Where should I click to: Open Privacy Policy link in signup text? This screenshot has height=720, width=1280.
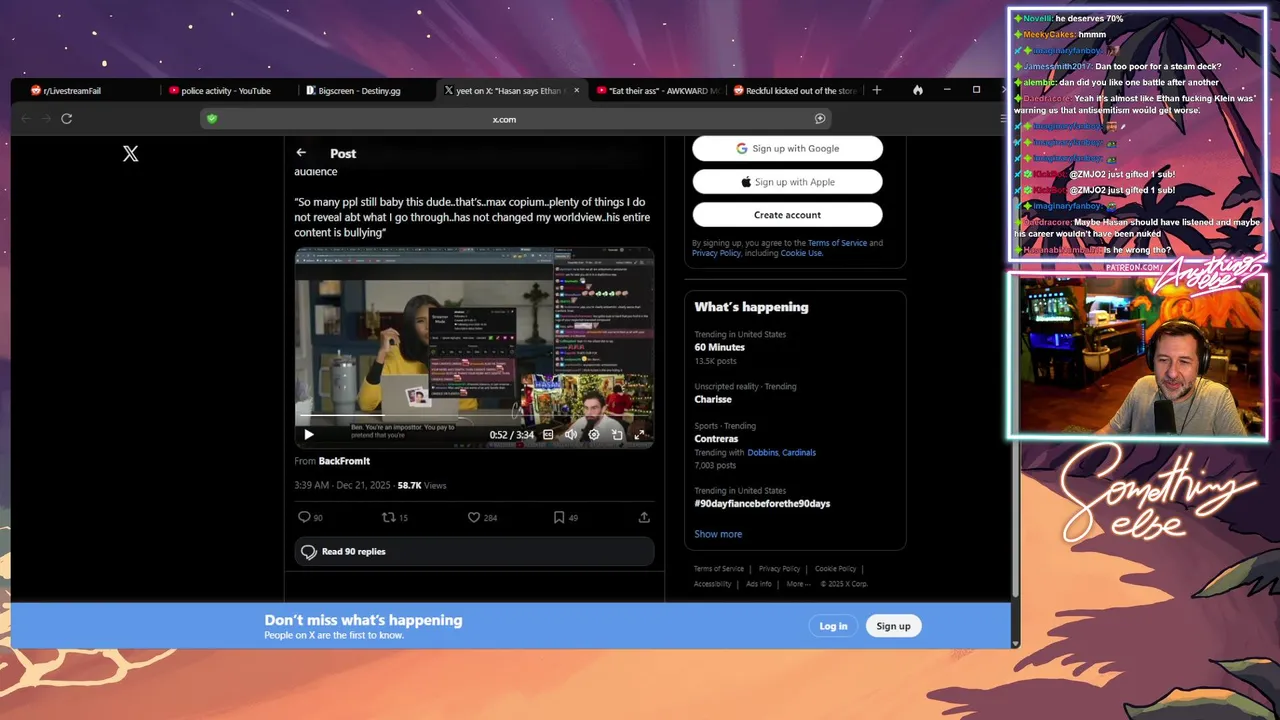click(716, 253)
